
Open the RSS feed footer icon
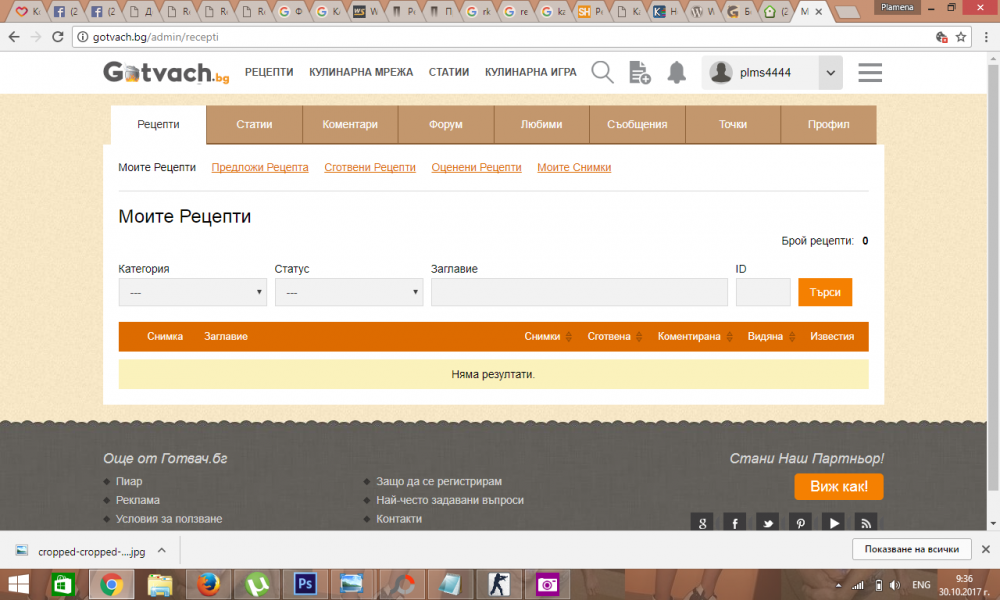click(866, 523)
